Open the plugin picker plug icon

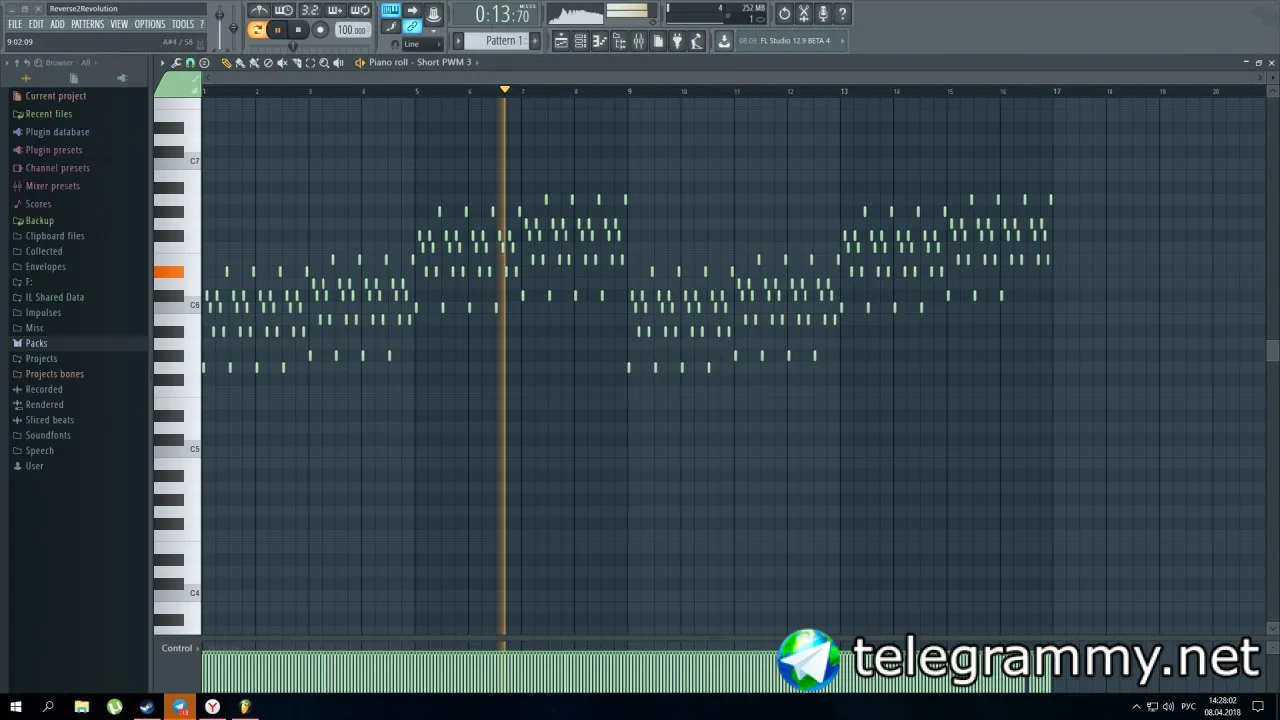pyautogui.click(x=677, y=41)
